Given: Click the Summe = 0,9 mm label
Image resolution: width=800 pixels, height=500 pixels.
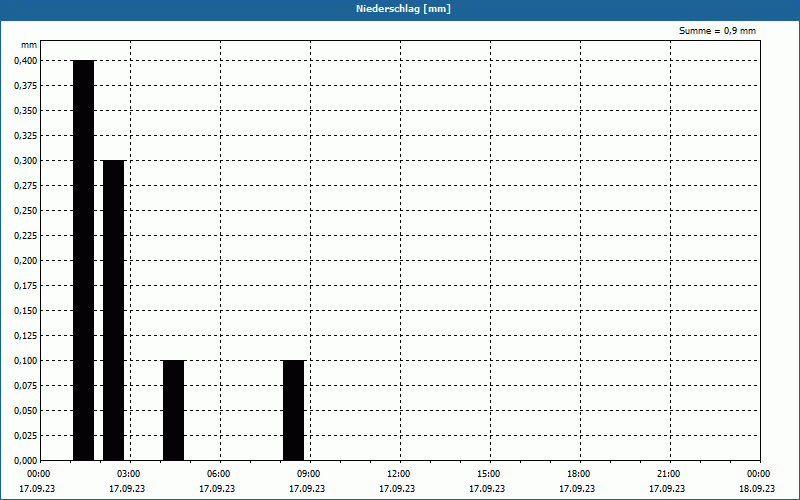Looking at the screenshot, I should (x=717, y=31).
